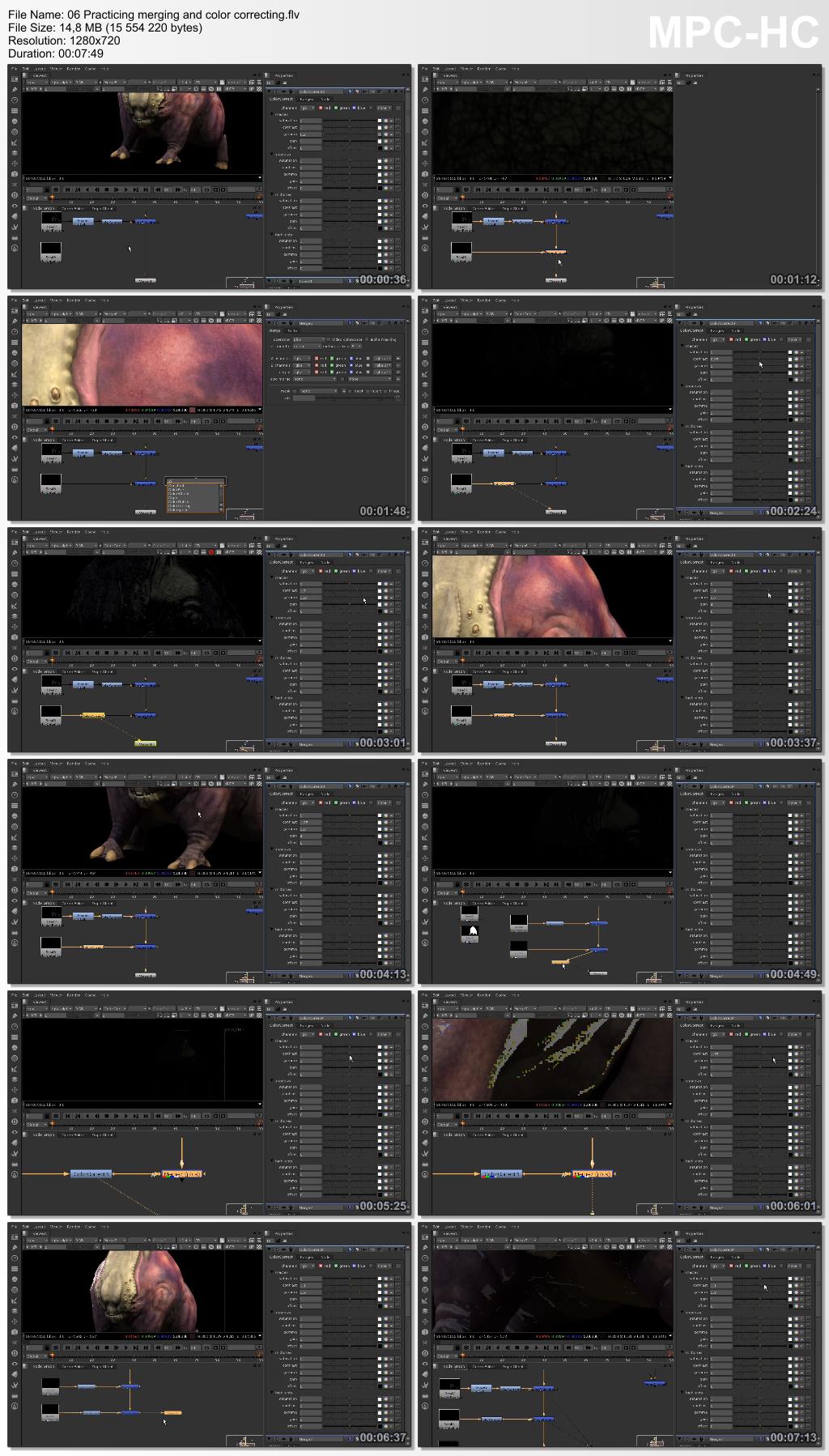Open Filter nodes icon in 00:00:36 frame
The height and width of the screenshot is (1456, 829).
click(x=15, y=132)
